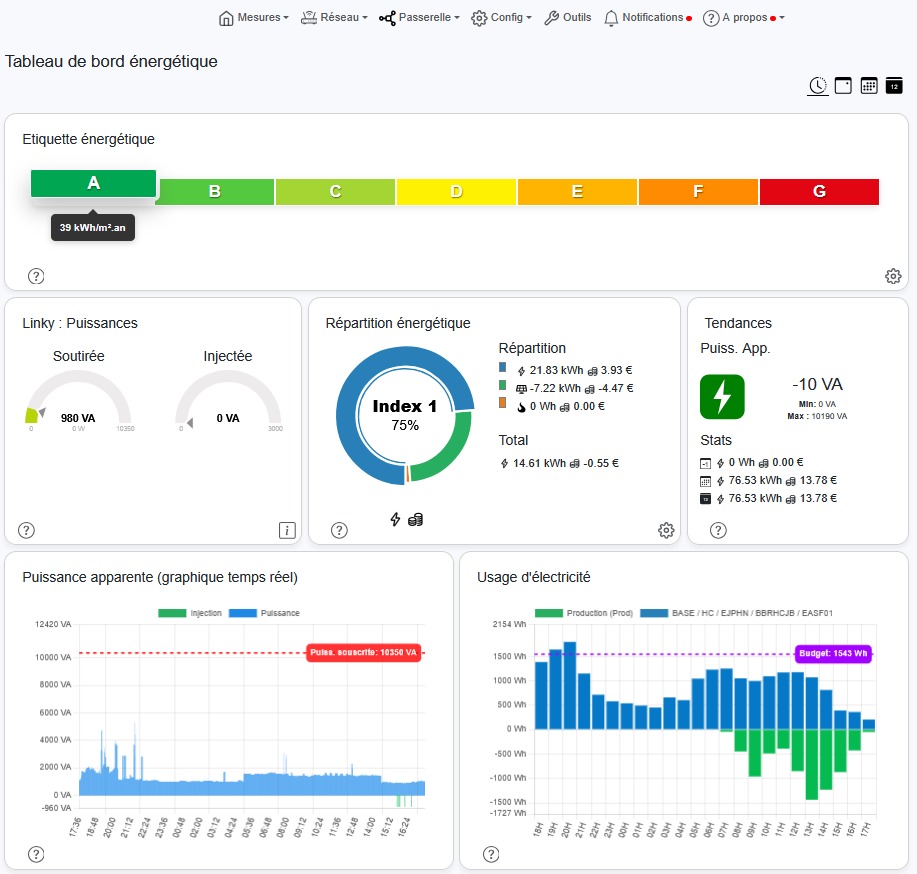Open the A propos menu
Screen dimensions: 917x874
[x=738, y=18]
